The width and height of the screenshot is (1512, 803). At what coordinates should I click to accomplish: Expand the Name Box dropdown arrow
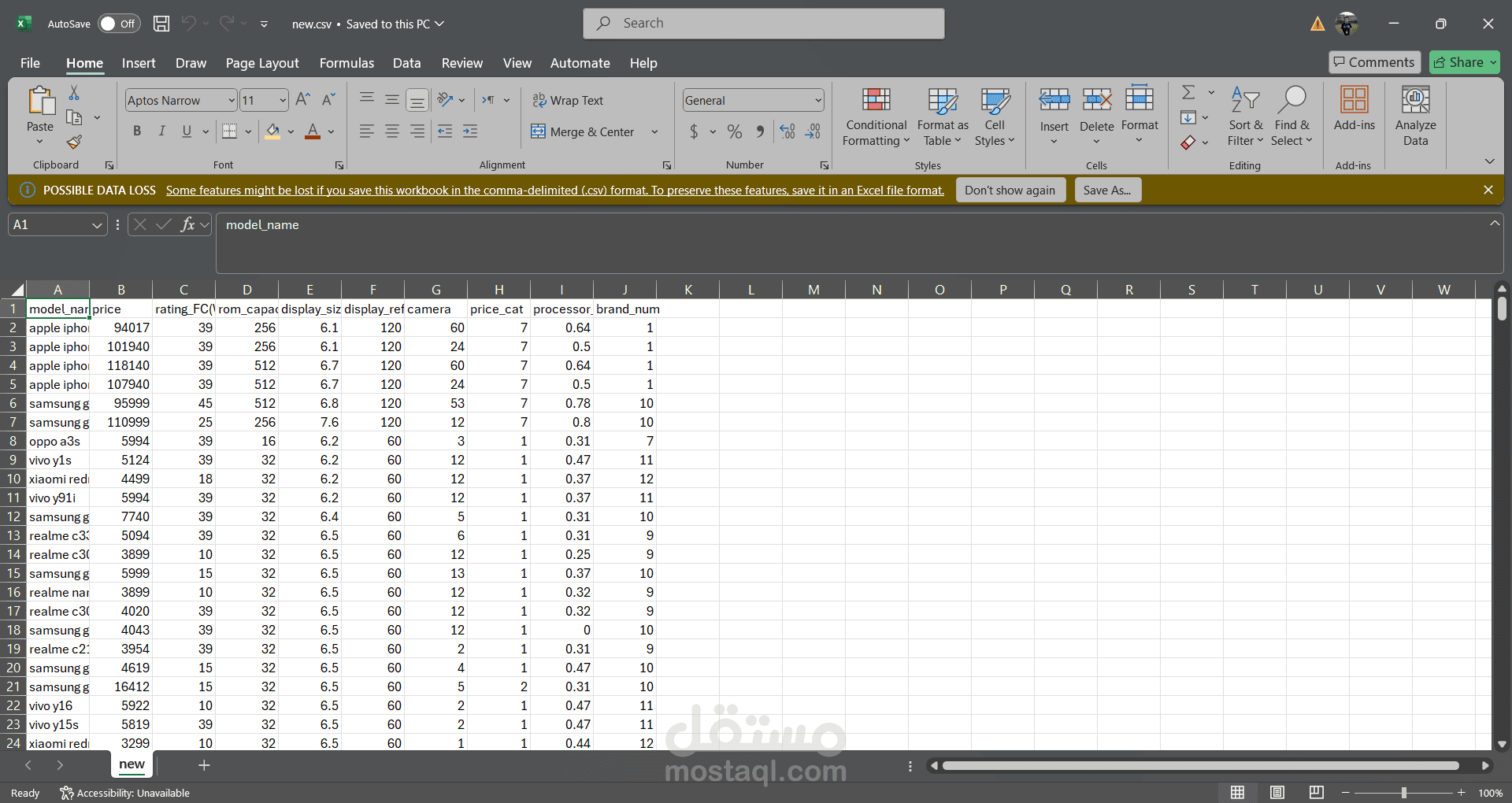point(97,225)
